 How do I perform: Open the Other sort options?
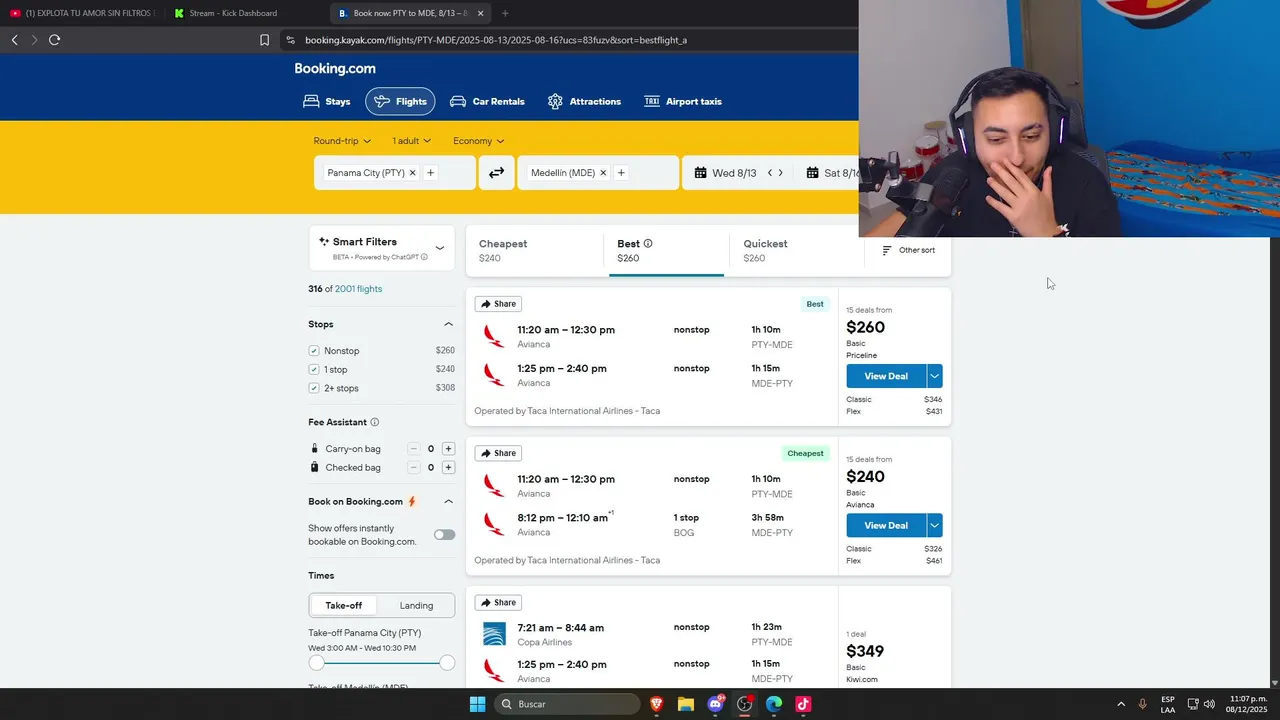pyautogui.click(x=908, y=250)
